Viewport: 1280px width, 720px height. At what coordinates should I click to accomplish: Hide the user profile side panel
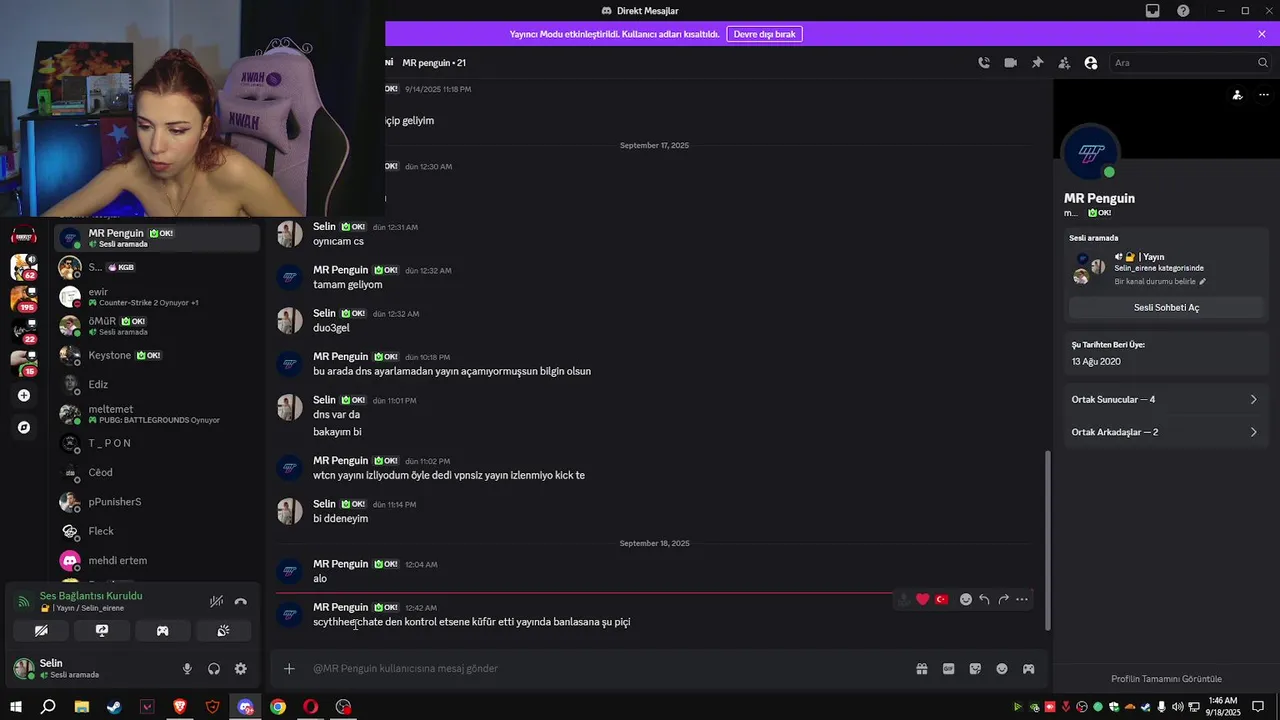[x=1091, y=63]
